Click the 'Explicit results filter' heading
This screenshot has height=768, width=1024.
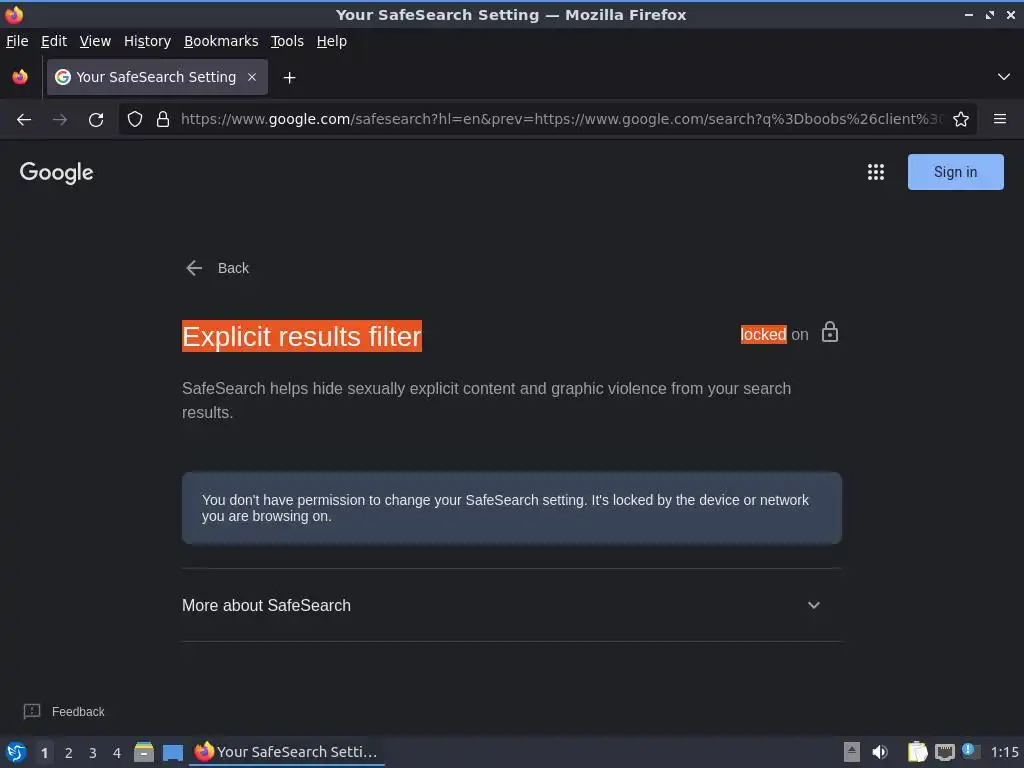[302, 336]
